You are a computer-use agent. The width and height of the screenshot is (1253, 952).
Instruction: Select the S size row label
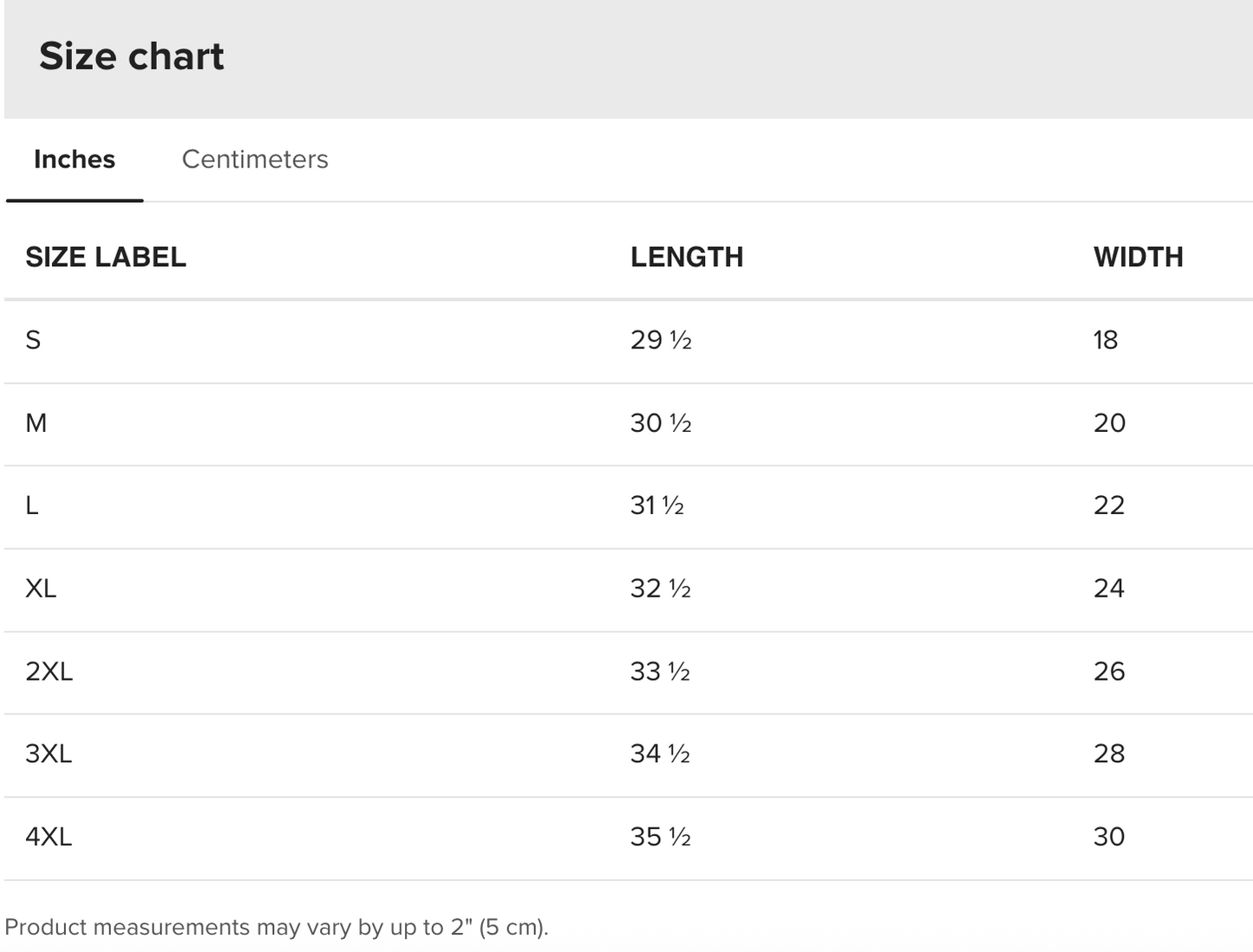(33, 340)
